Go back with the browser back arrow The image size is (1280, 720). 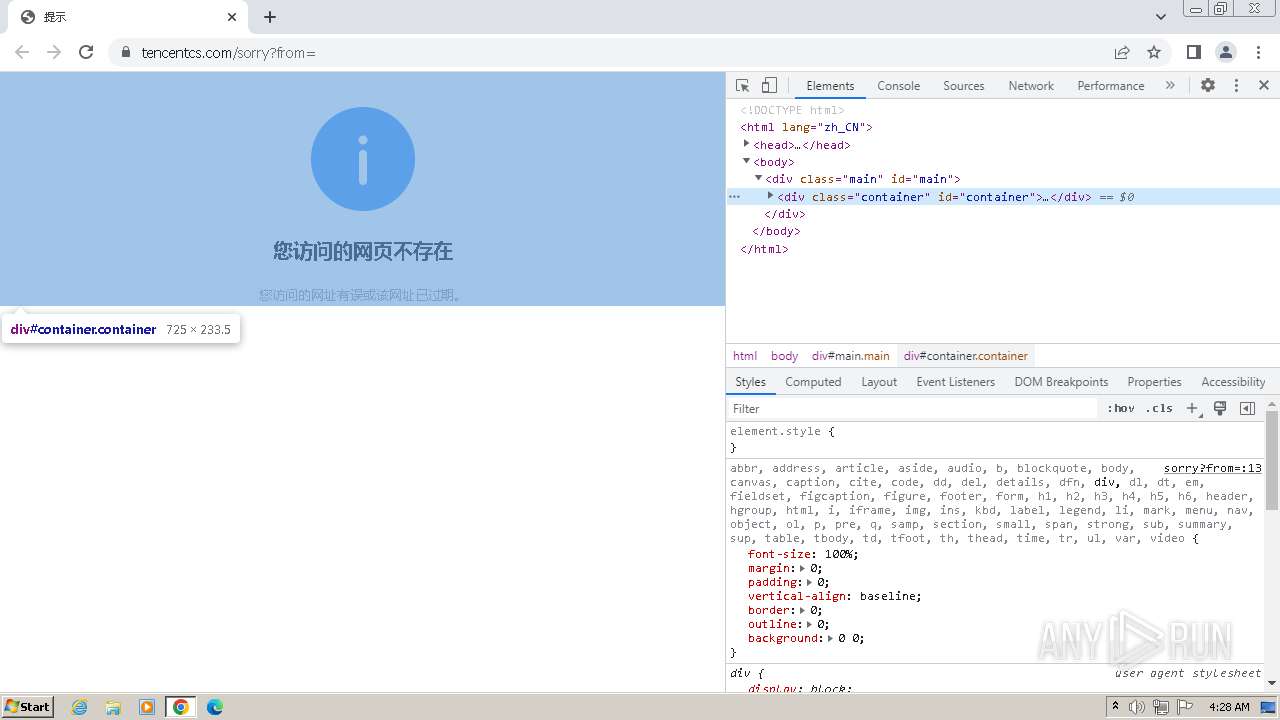[x=22, y=52]
